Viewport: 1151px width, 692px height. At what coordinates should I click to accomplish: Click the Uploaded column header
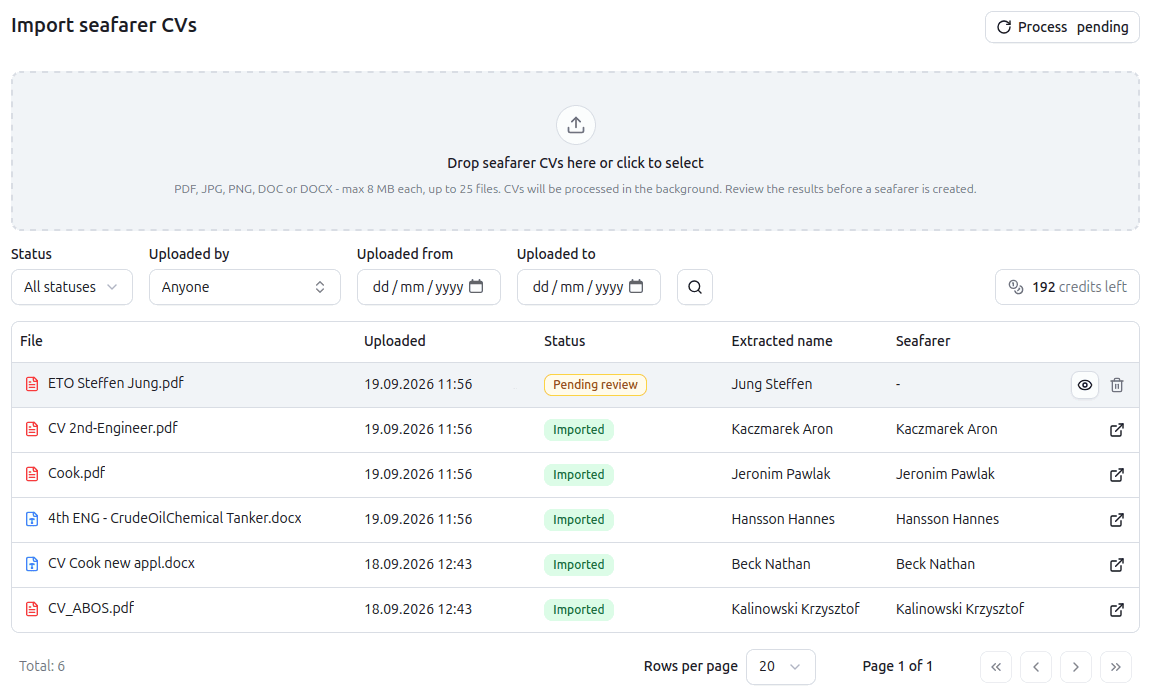(395, 341)
